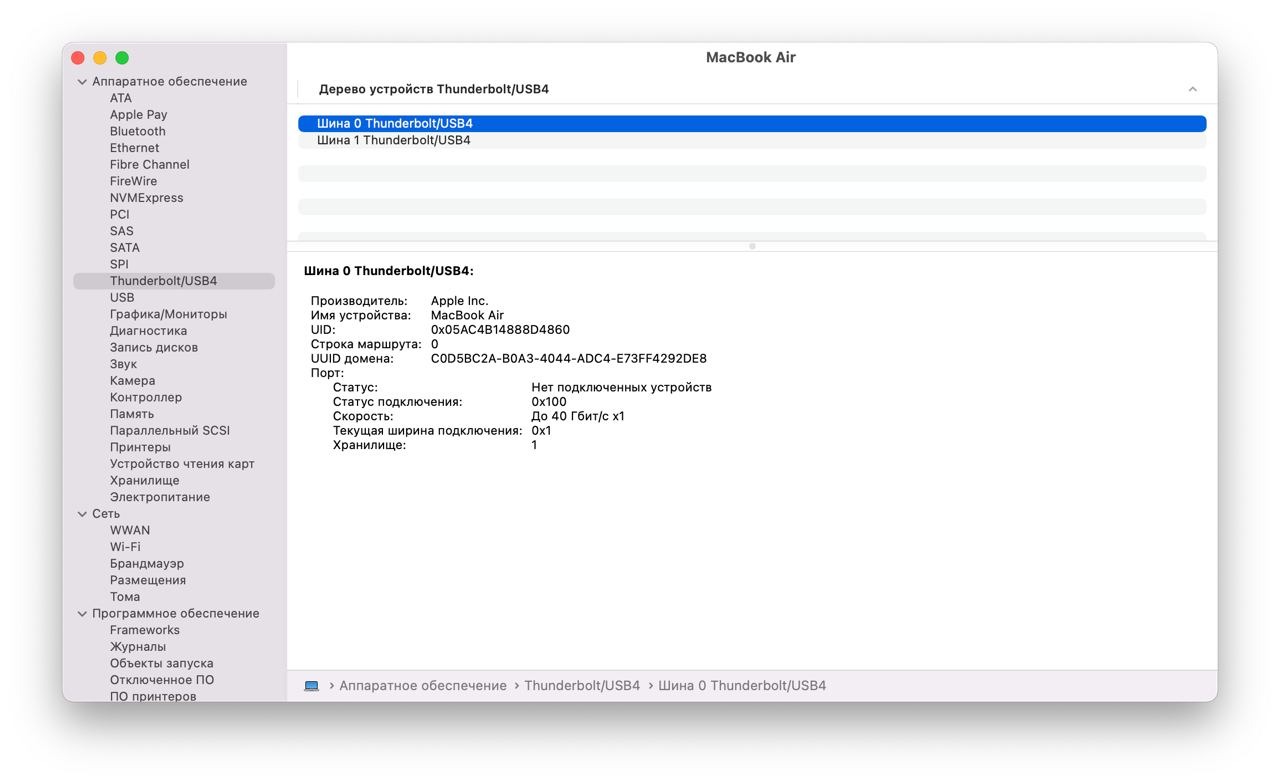
Task: Select Шина 0 Thunderbolt/USB4 row
Action: tap(752, 124)
